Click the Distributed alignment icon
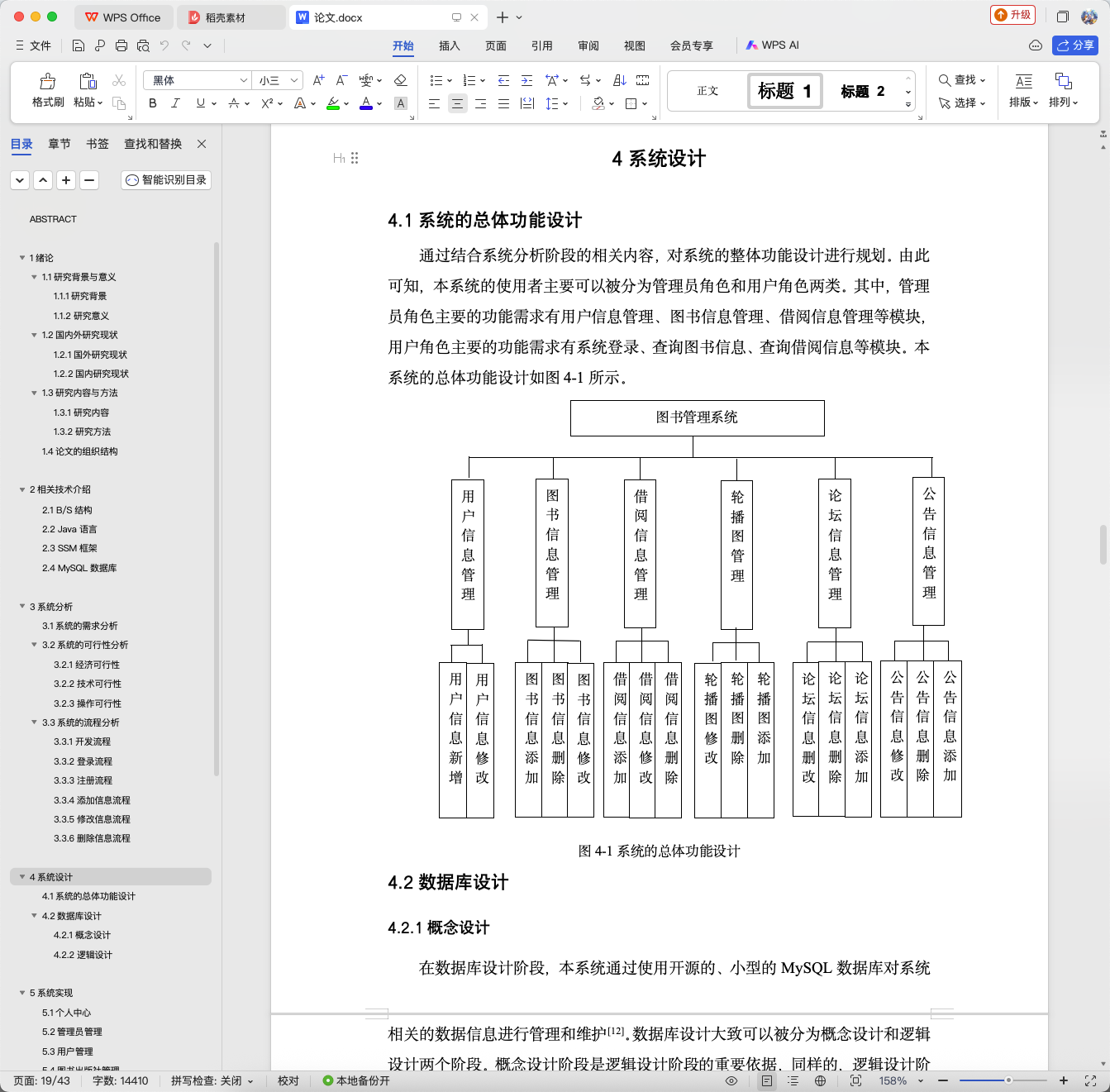The height and width of the screenshot is (1092, 1110). (527, 103)
